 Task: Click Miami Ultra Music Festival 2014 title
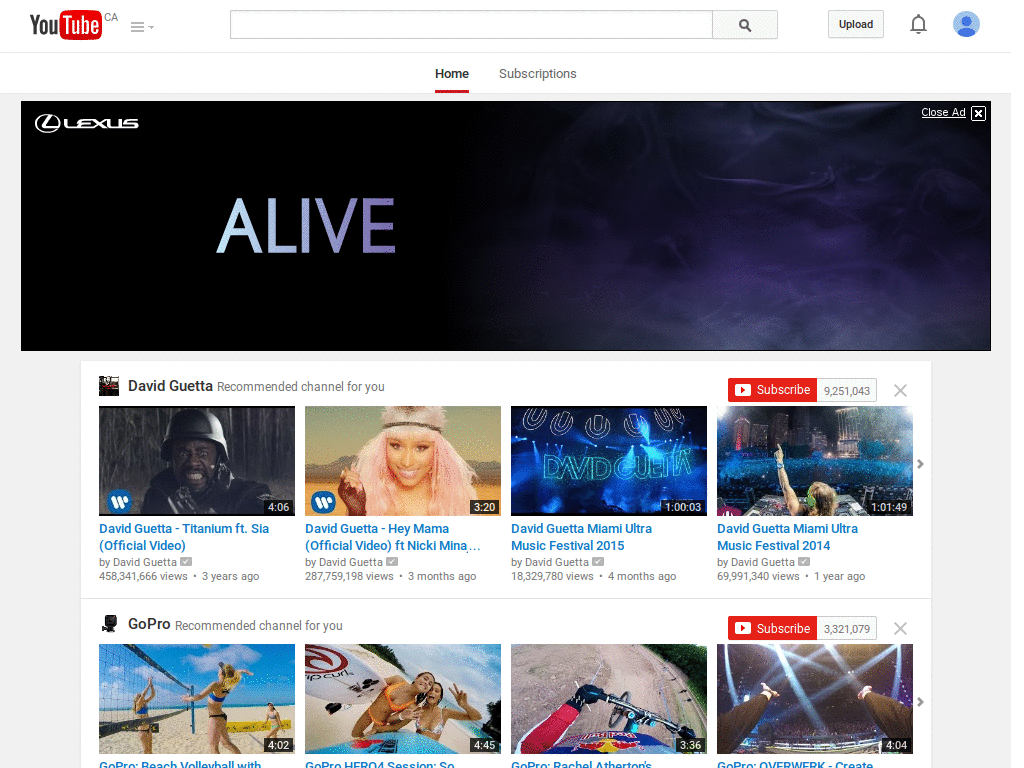788,537
